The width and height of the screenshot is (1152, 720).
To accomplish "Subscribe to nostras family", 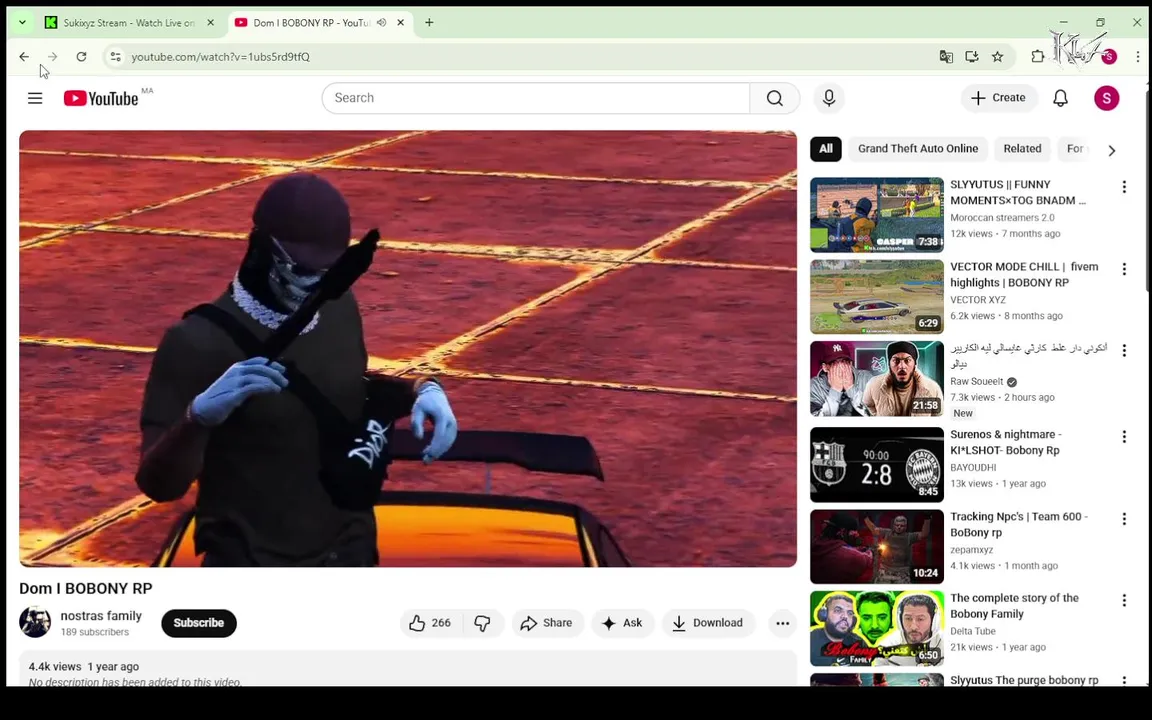I will [x=198, y=623].
